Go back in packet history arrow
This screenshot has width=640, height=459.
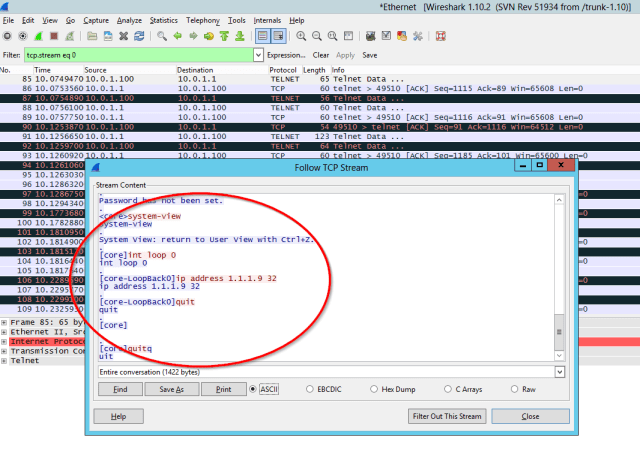pos(177,36)
